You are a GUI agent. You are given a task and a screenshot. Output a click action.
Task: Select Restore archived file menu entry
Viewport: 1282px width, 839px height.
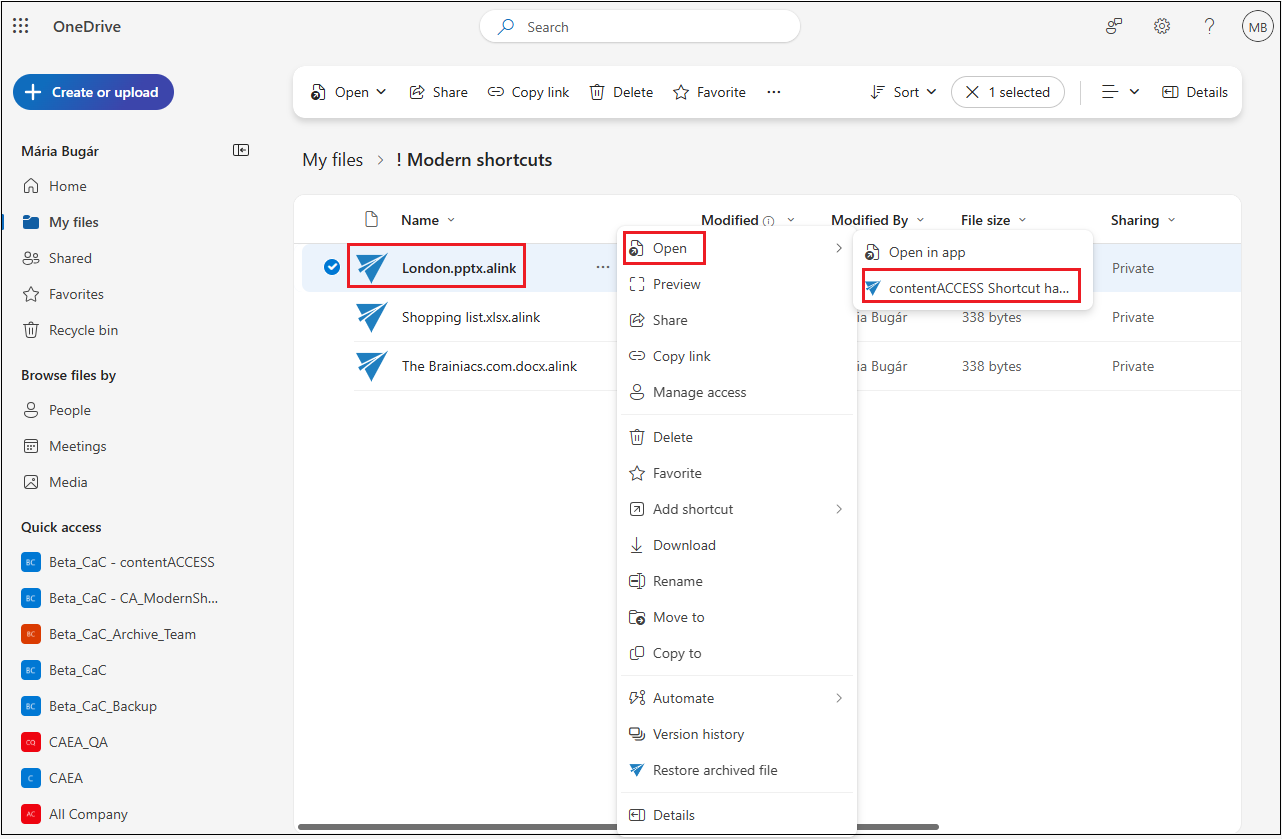pyautogui.click(x=714, y=770)
